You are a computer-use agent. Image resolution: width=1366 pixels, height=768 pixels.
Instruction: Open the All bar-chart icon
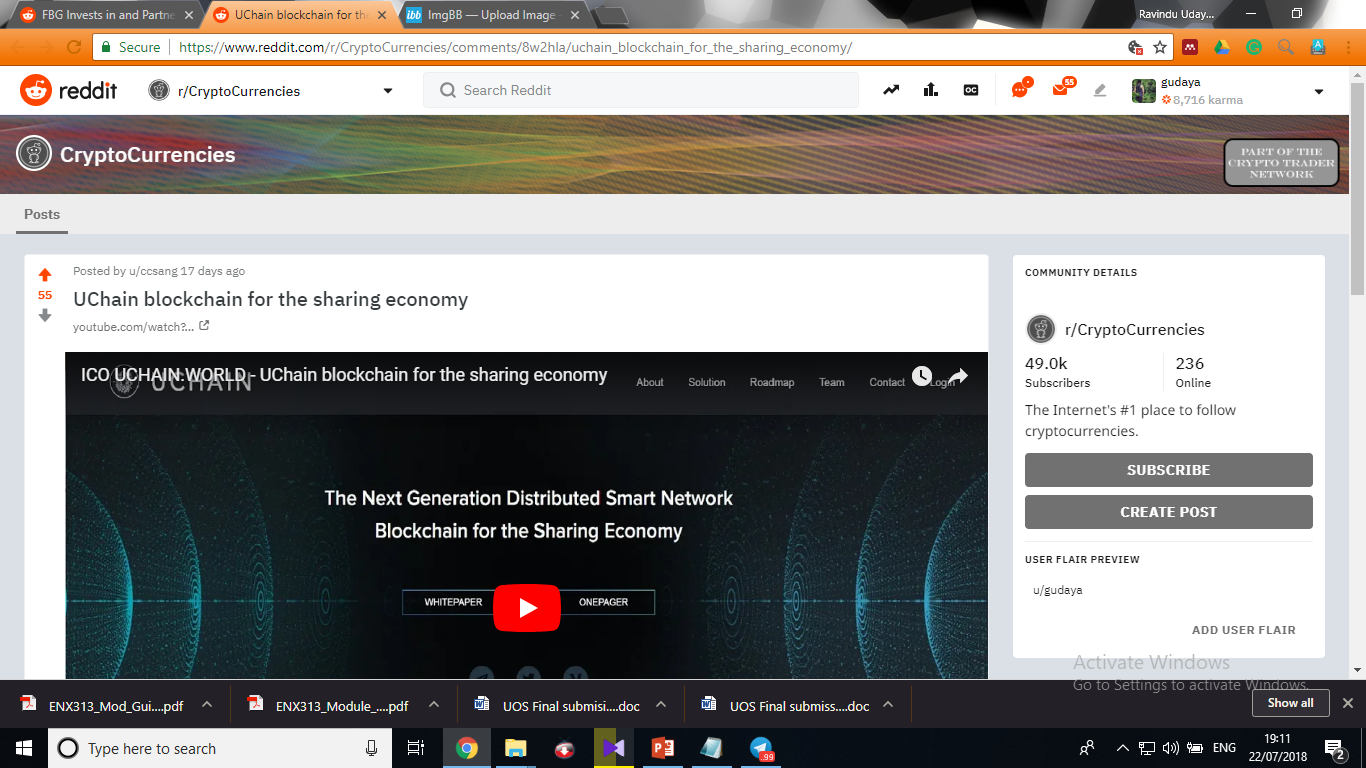tap(931, 90)
